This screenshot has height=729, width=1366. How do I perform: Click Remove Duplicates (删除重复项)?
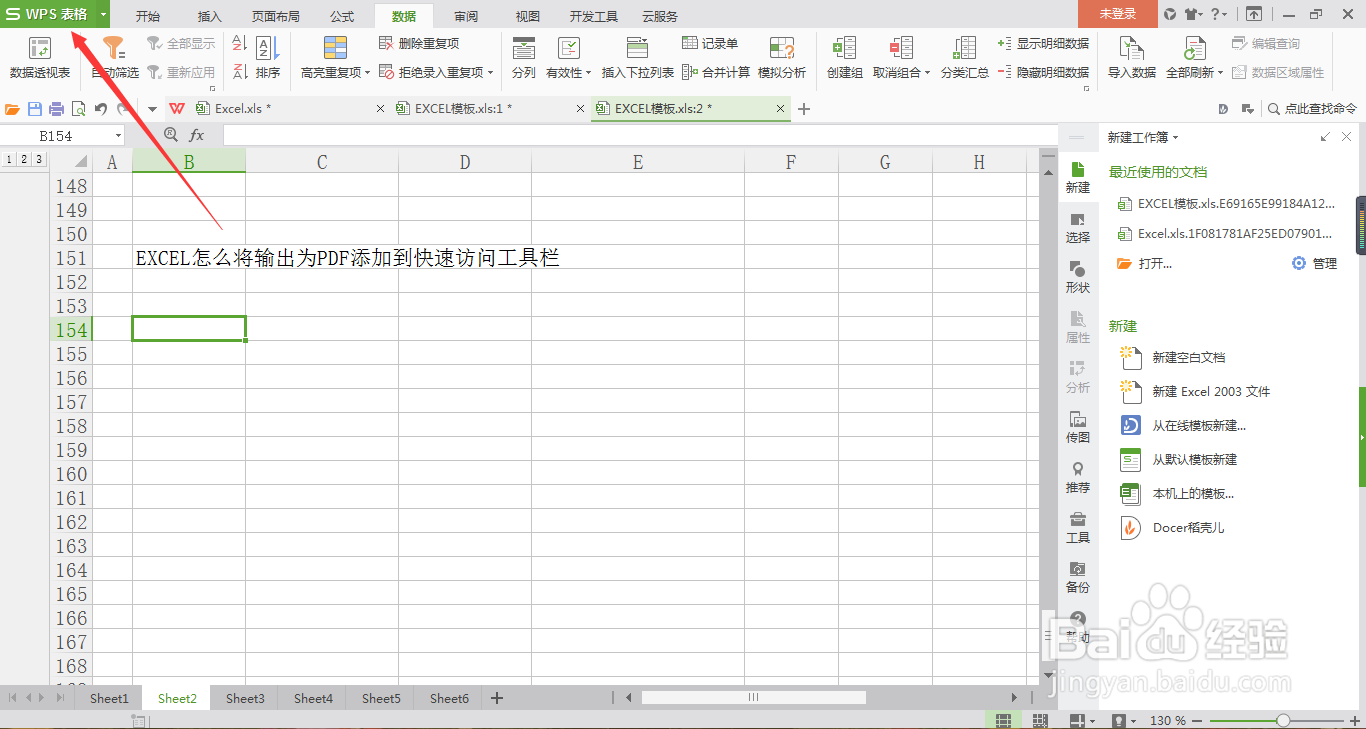click(x=419, y=44)
